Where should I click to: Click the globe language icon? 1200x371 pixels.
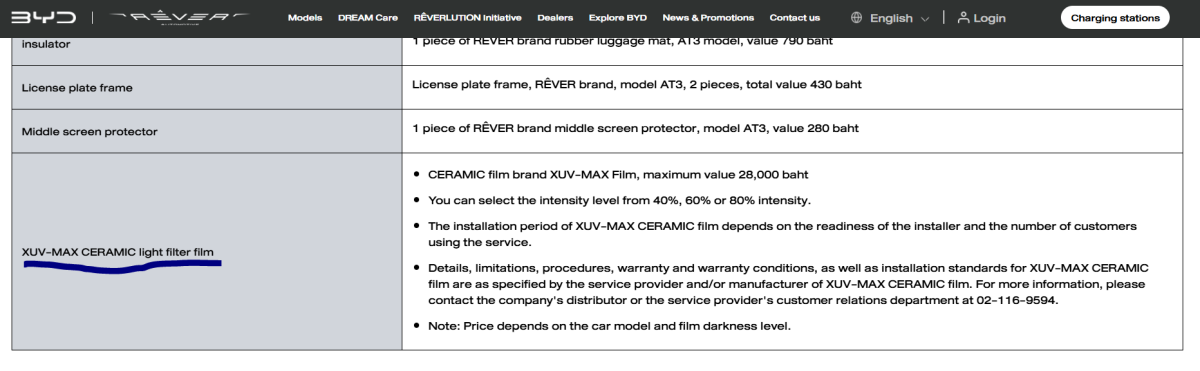tap(858, 18)
